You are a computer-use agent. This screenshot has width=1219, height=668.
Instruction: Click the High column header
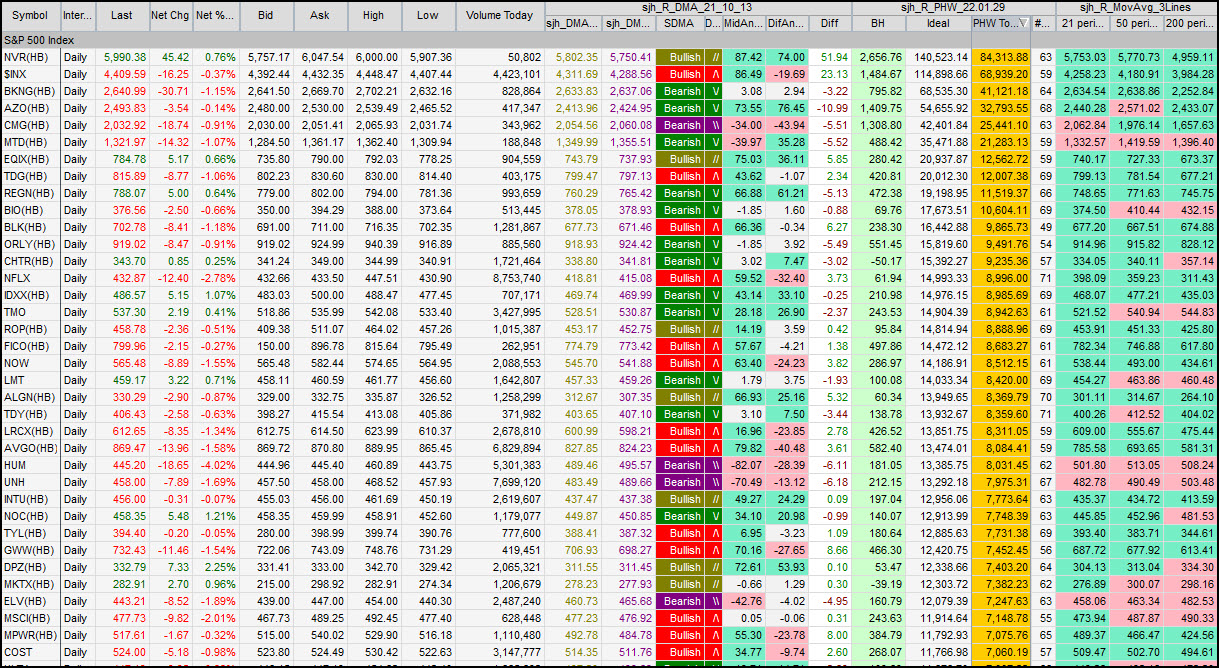(x=373, y=15)
